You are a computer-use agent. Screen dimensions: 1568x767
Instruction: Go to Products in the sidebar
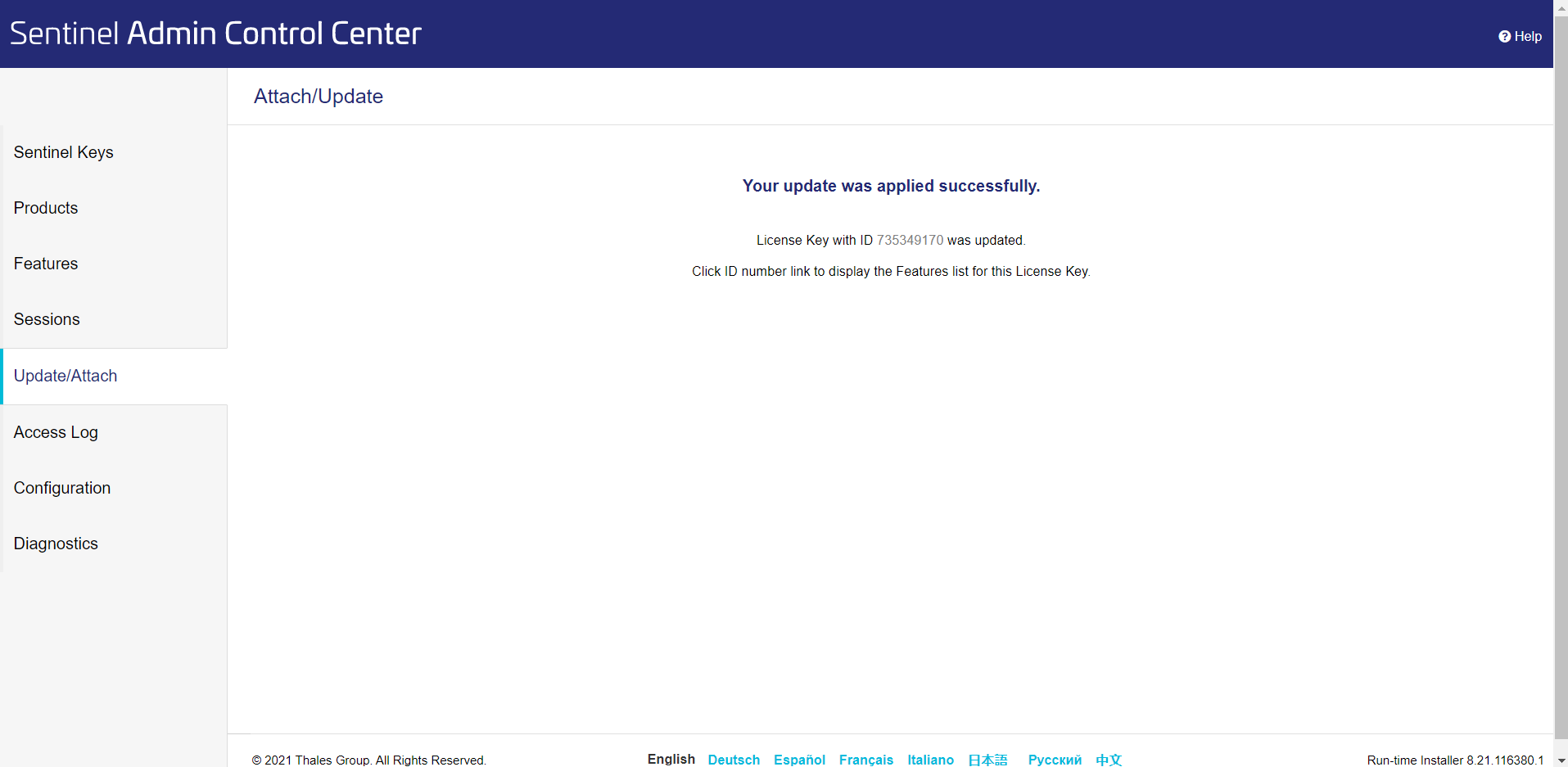click(x=46, y=209)
